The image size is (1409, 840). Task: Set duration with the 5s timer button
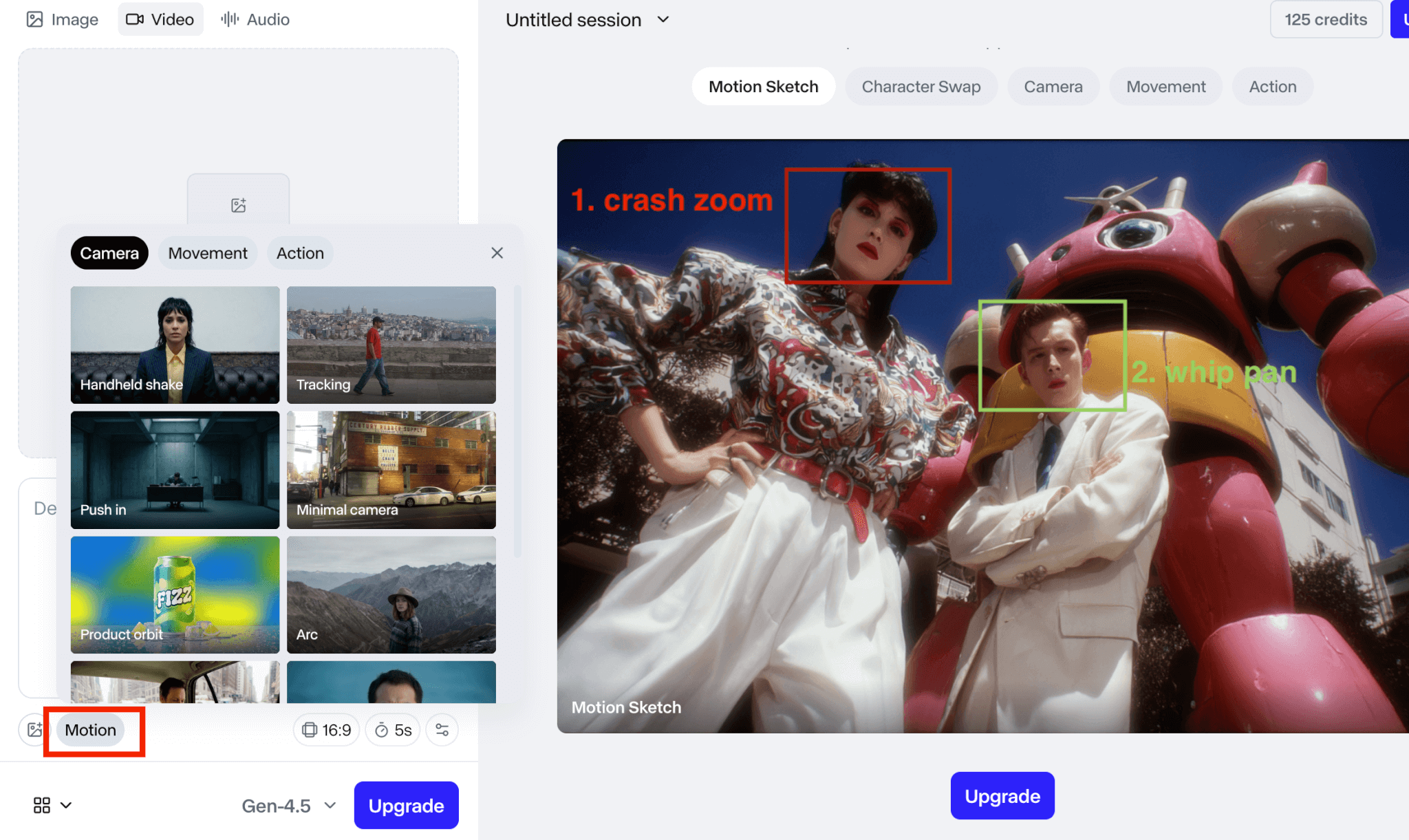[x=394, y=730]
